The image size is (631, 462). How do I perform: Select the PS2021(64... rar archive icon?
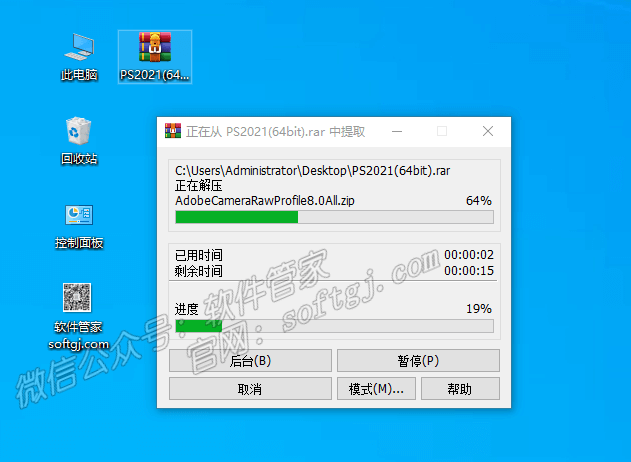(155, 57)
